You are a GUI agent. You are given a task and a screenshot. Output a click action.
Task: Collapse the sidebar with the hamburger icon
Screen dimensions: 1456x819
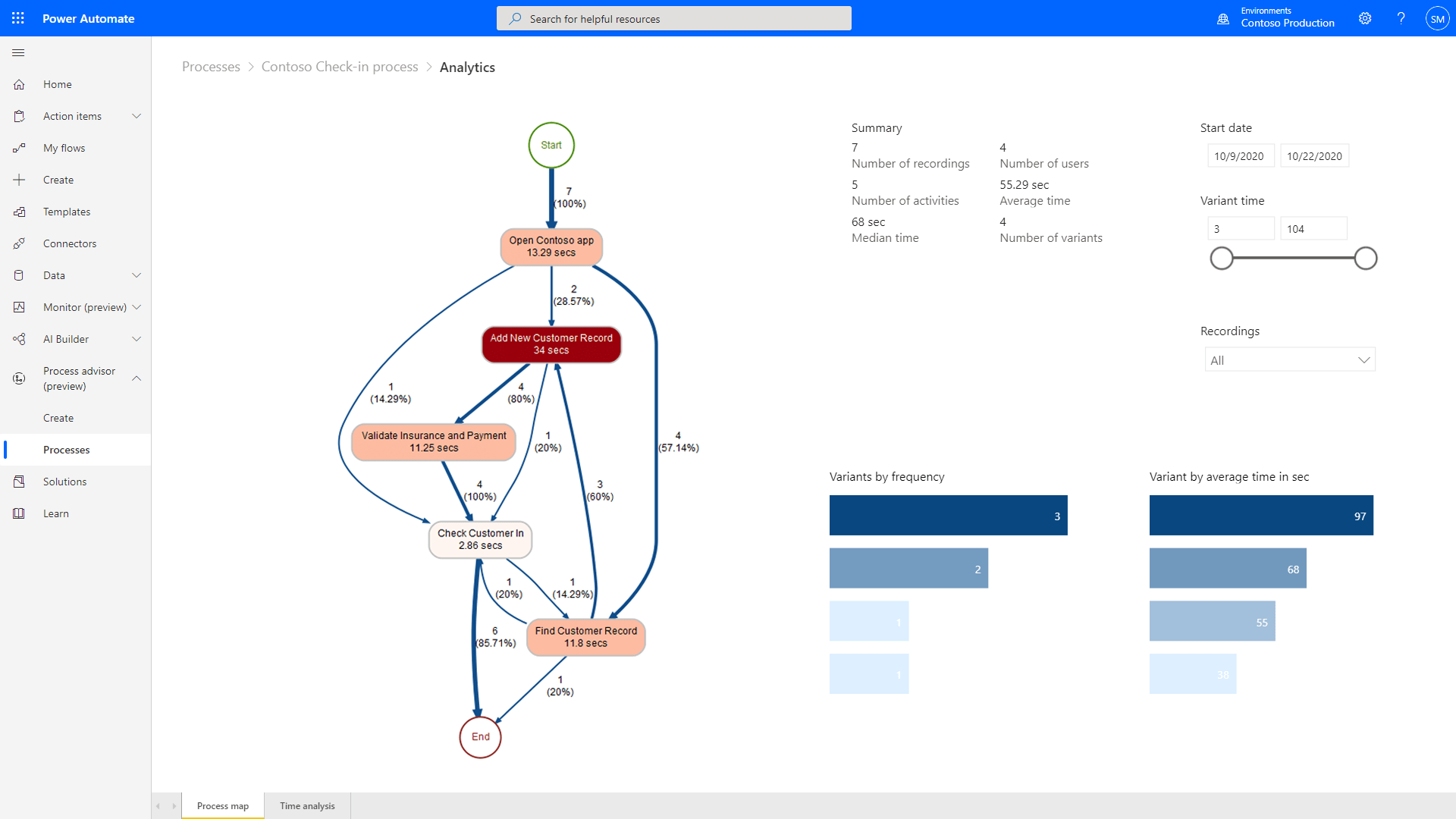18,52
